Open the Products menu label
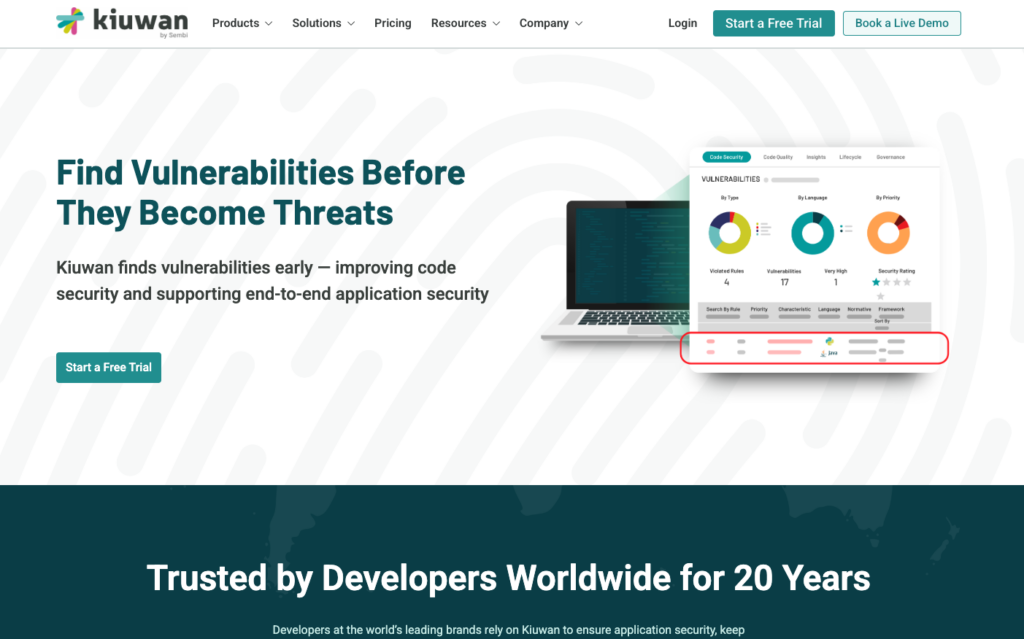Viewport: 1024px width, 639px height. [x=235, y=23]
